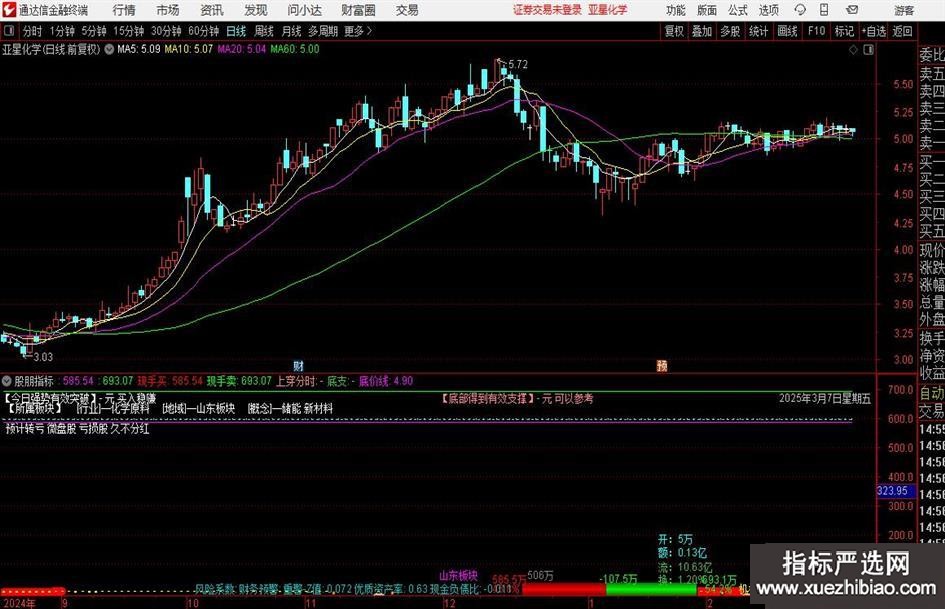Switch to 60分钟 chart period
945x609 pixels.
tap(204, 31)
